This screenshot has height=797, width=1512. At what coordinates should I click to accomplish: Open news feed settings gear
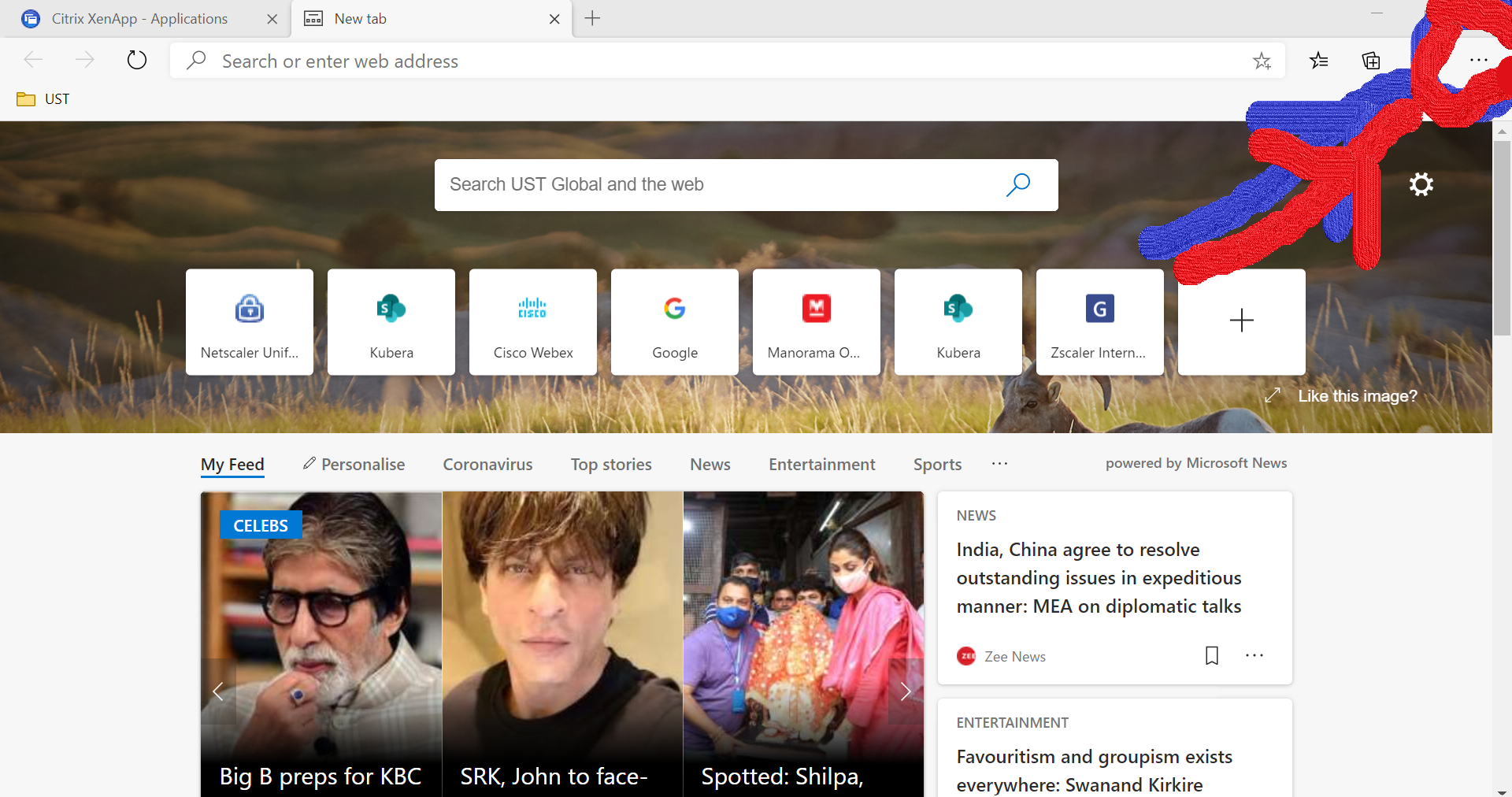[1421, 183]
